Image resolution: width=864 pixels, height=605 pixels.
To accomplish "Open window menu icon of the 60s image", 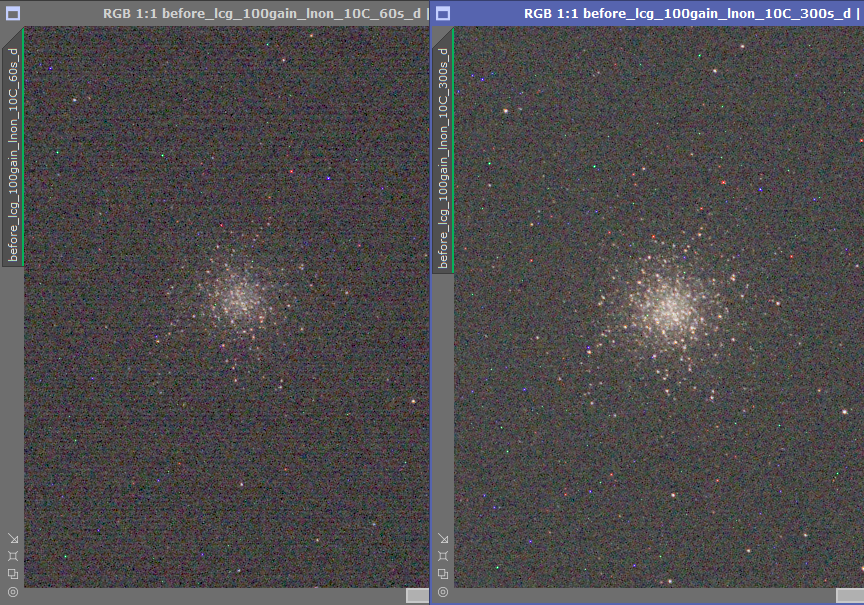I will (x=11, y=13).
